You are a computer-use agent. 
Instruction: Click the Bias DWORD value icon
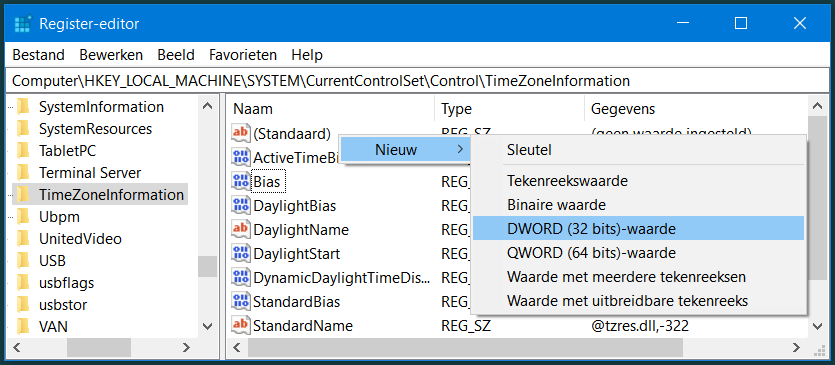tap(241, 182)
